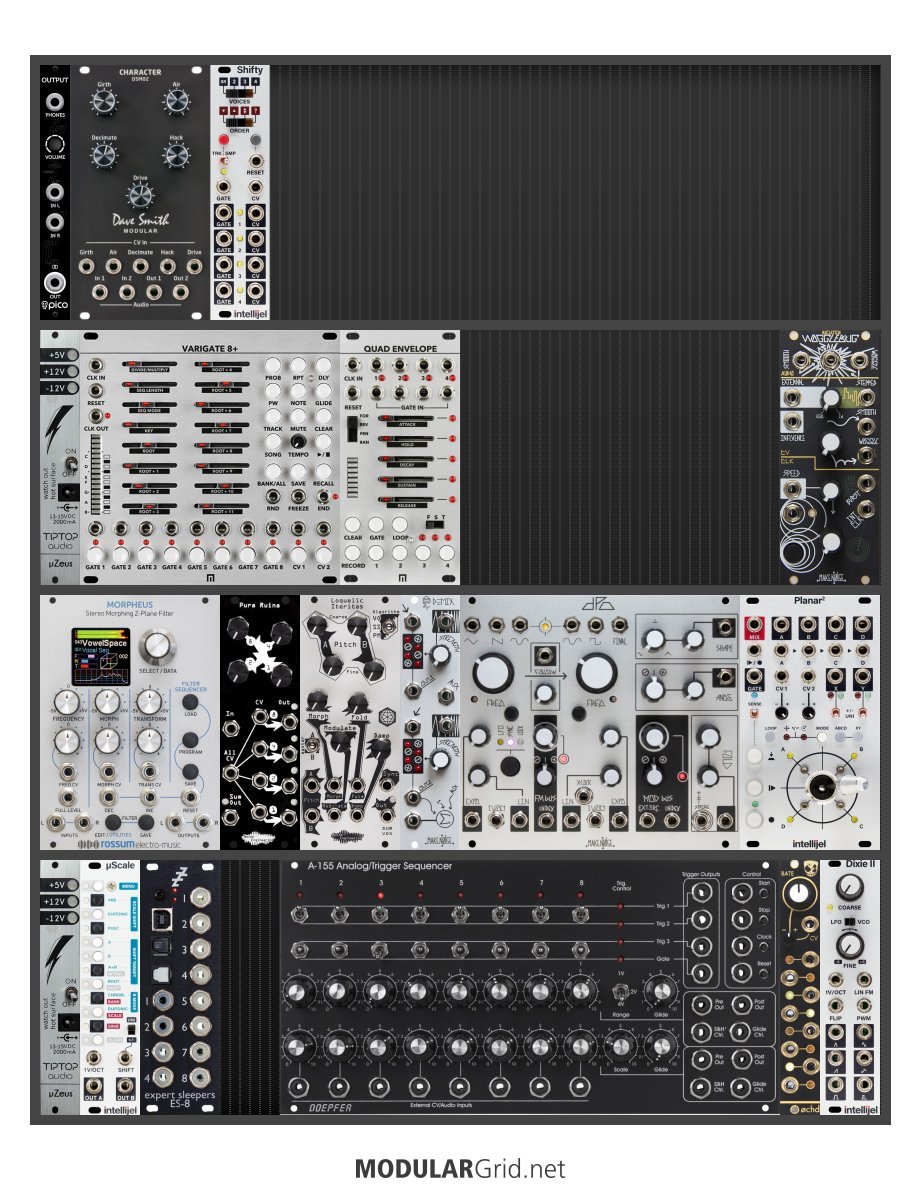
Task: Click the Coarse knob on the Dixie II
Action: (850, 886)
